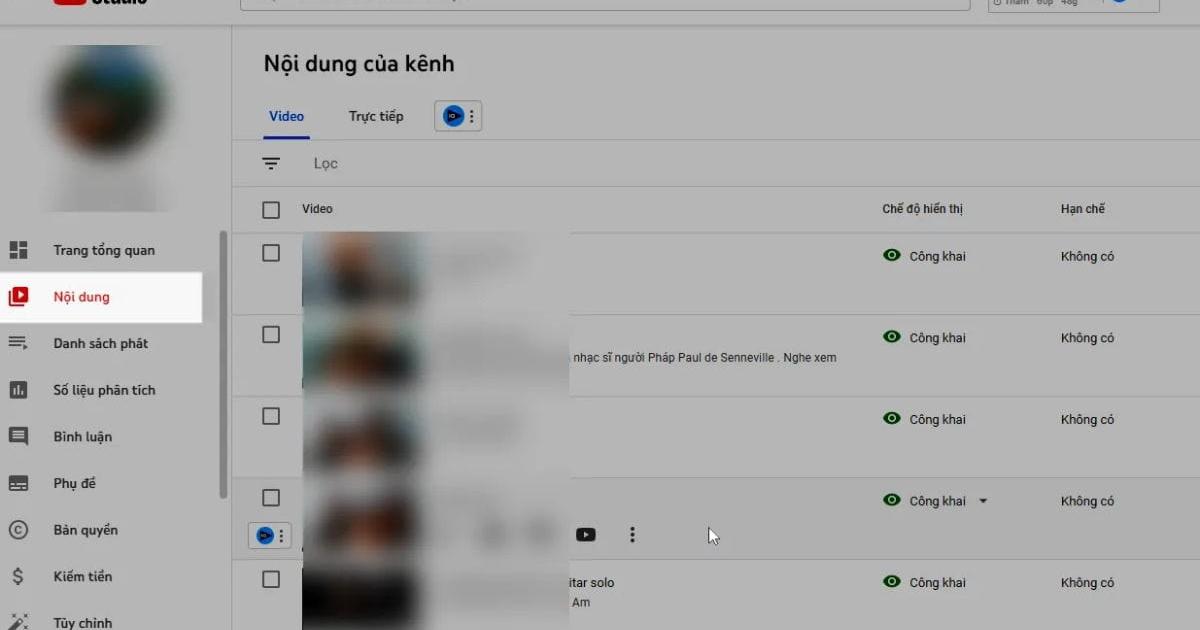
Task: Open Danh sách phát section
Action: (x=101, y=343)
